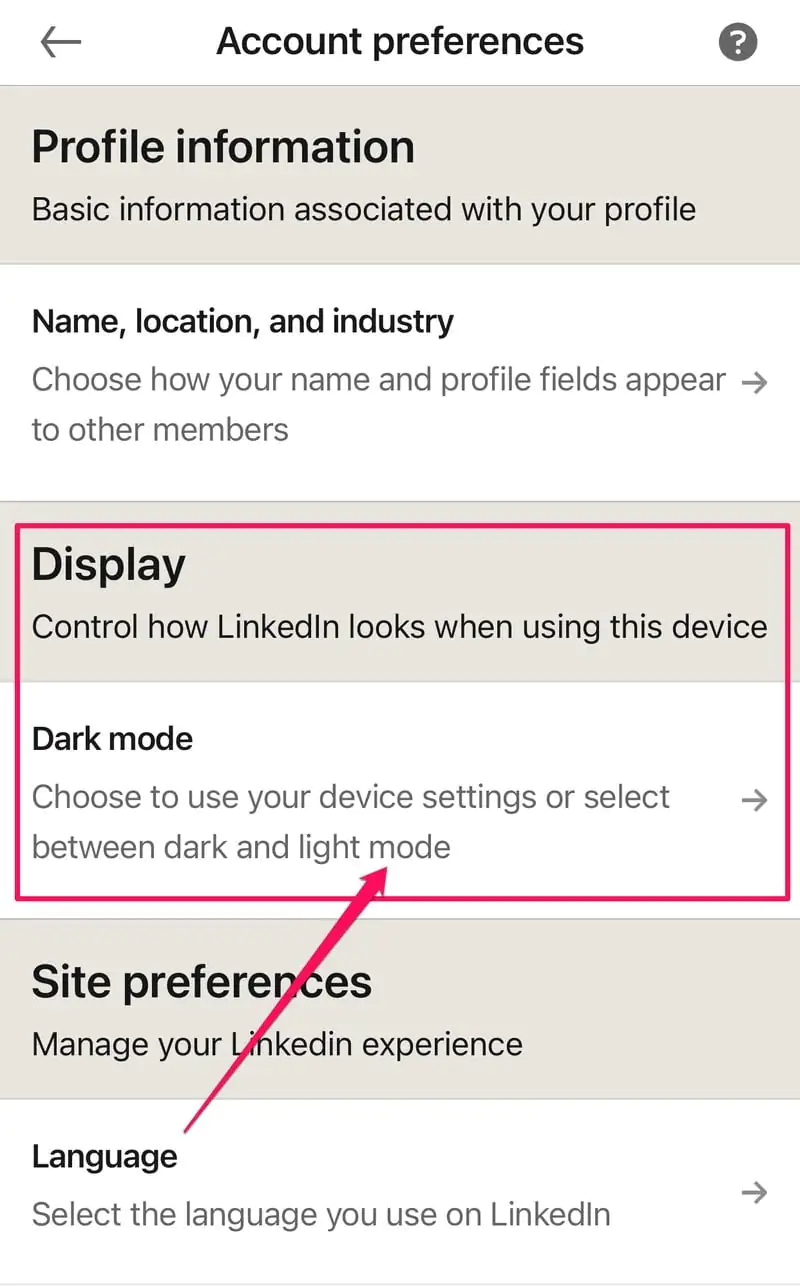The width and height of the screenshot is (800, 1286).
Task: Click the Account preferences page title
Action: (x=400, y=42)
